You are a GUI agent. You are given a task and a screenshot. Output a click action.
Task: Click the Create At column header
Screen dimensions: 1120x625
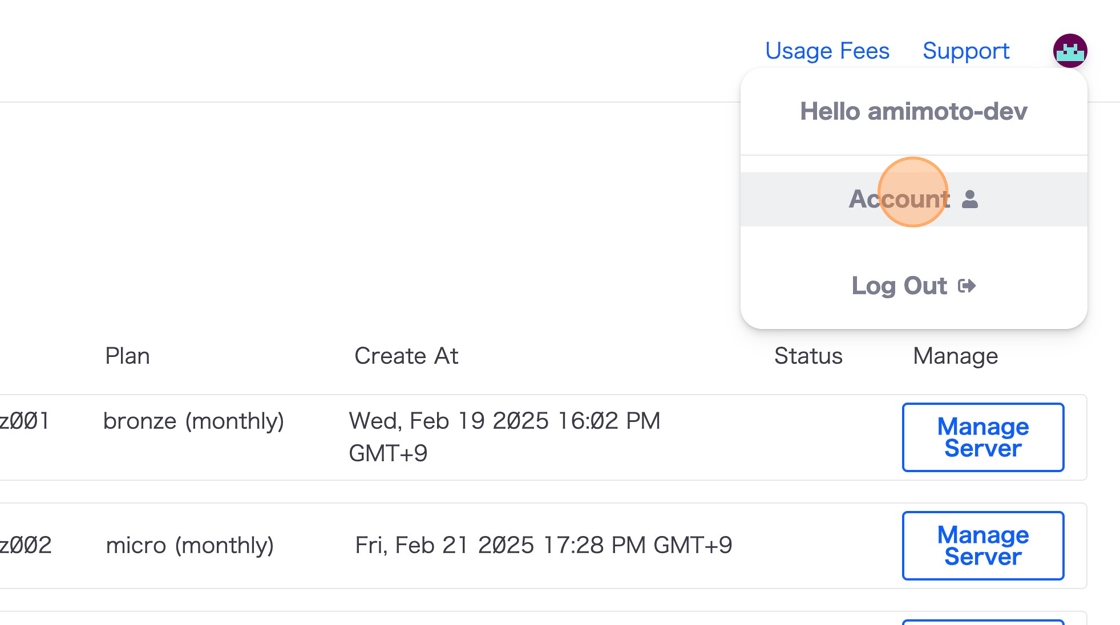406,356
